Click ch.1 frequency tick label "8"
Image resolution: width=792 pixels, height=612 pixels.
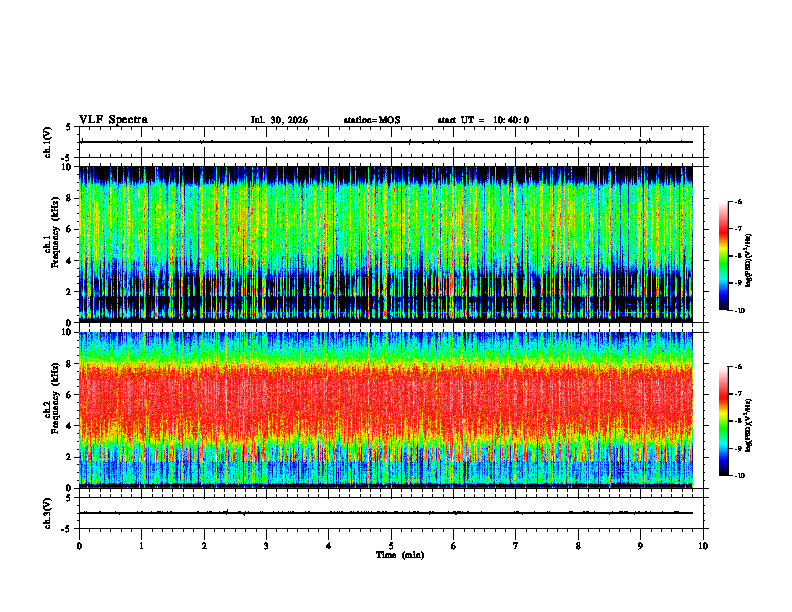tap(70, 198)
